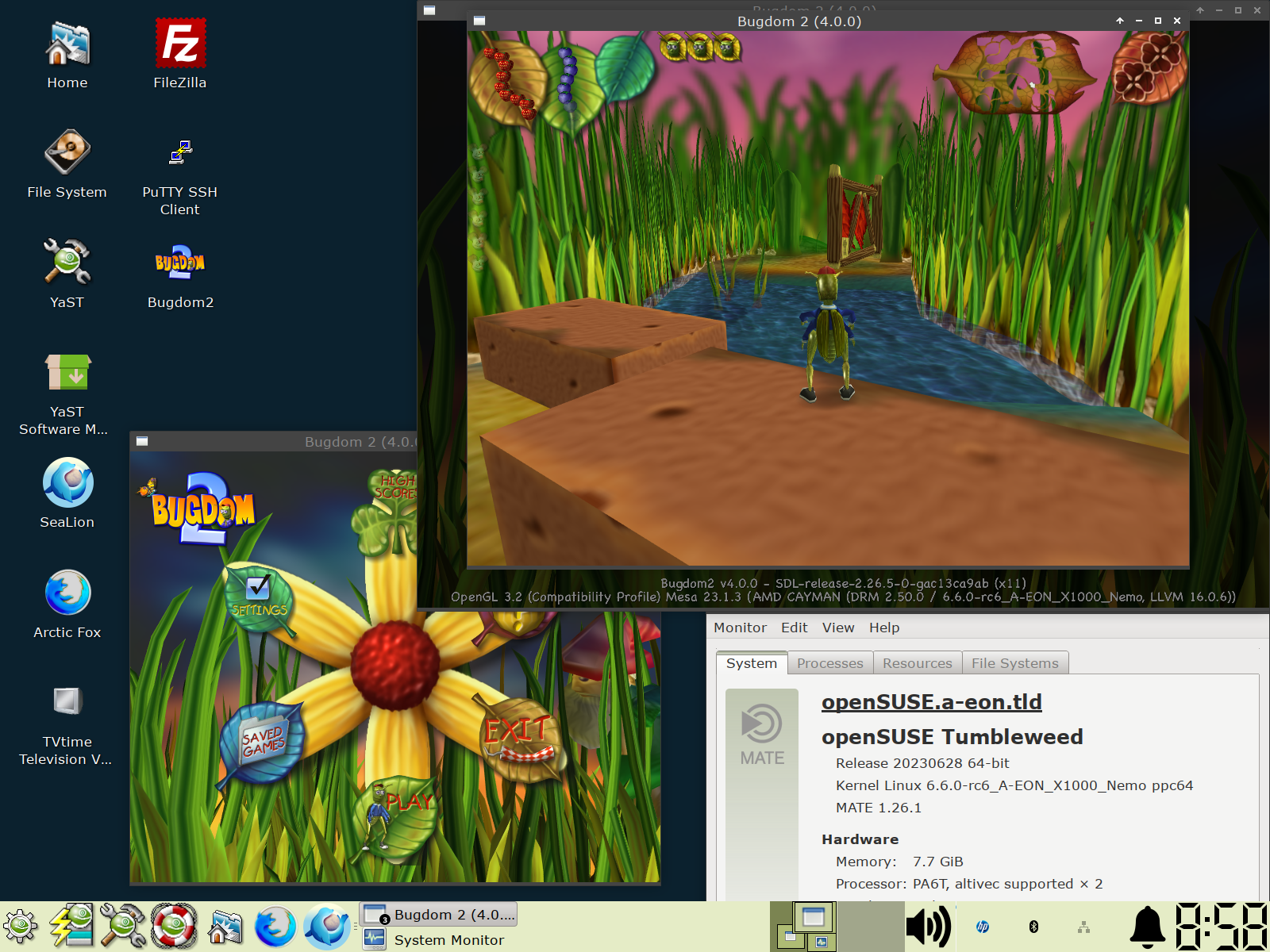Open the volume control in the tray
This screenshot has height=952, width=1270.
[x=929, y=927]
